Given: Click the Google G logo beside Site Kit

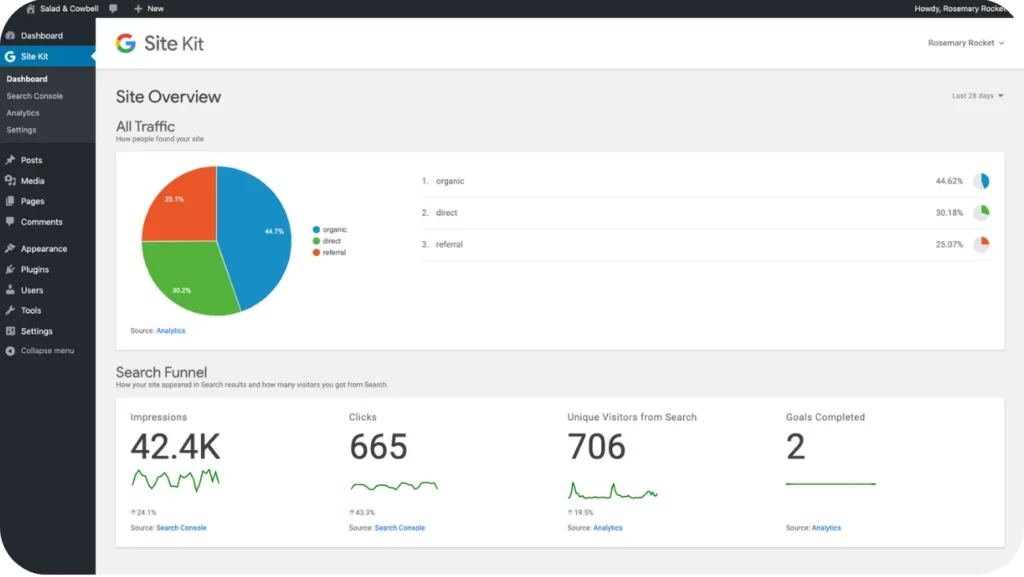Looking at the screenshot, I should click(x=125, y=43).
